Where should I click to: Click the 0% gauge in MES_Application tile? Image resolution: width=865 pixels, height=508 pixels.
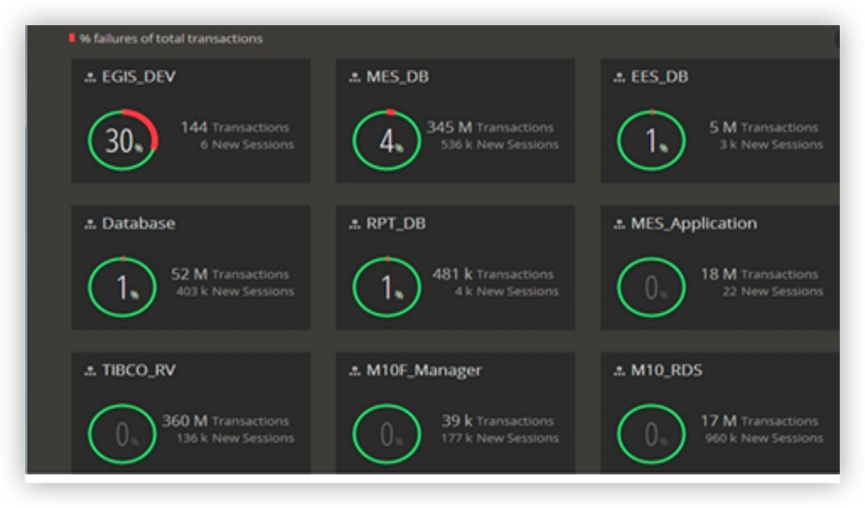651,288
